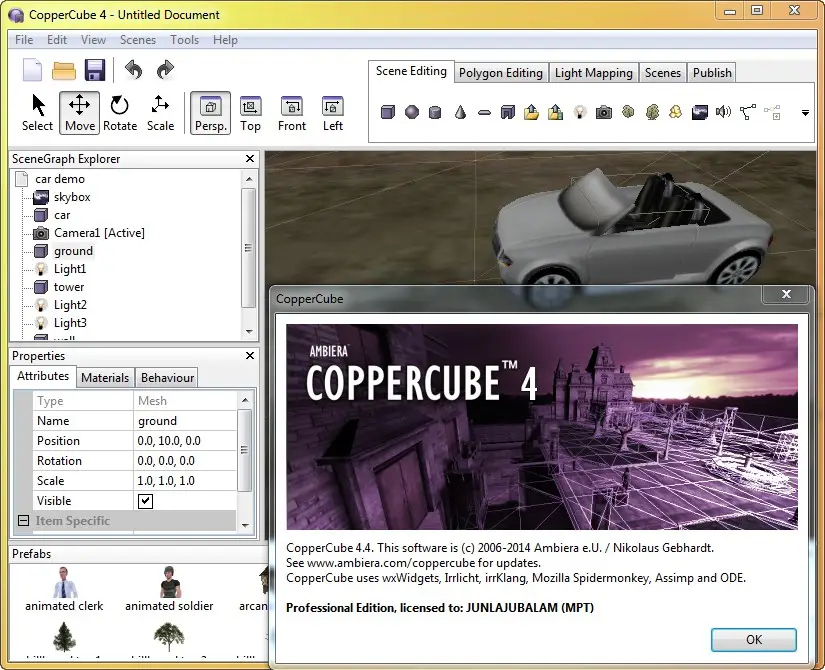The image size is (825, 670).
Task: Close the SceneGraph Explorer panel
Action: click(250, 158)
